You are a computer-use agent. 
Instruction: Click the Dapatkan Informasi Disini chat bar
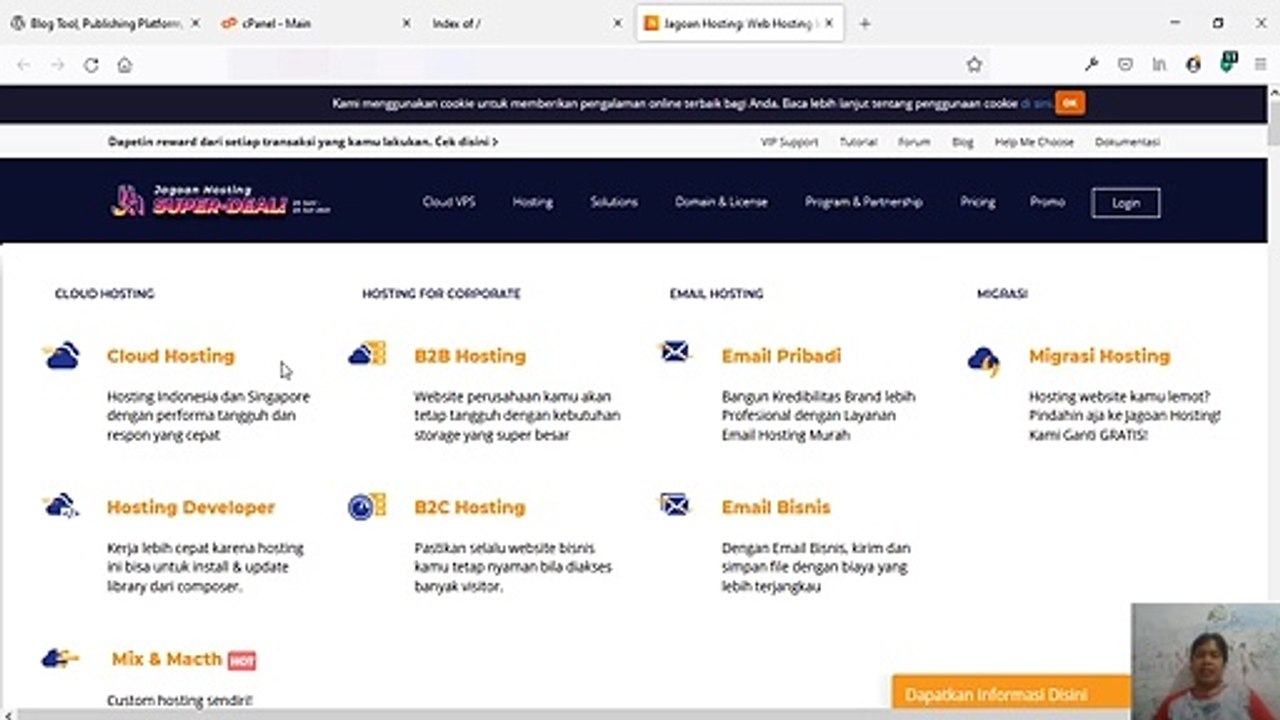click(x=1011, y=693)
